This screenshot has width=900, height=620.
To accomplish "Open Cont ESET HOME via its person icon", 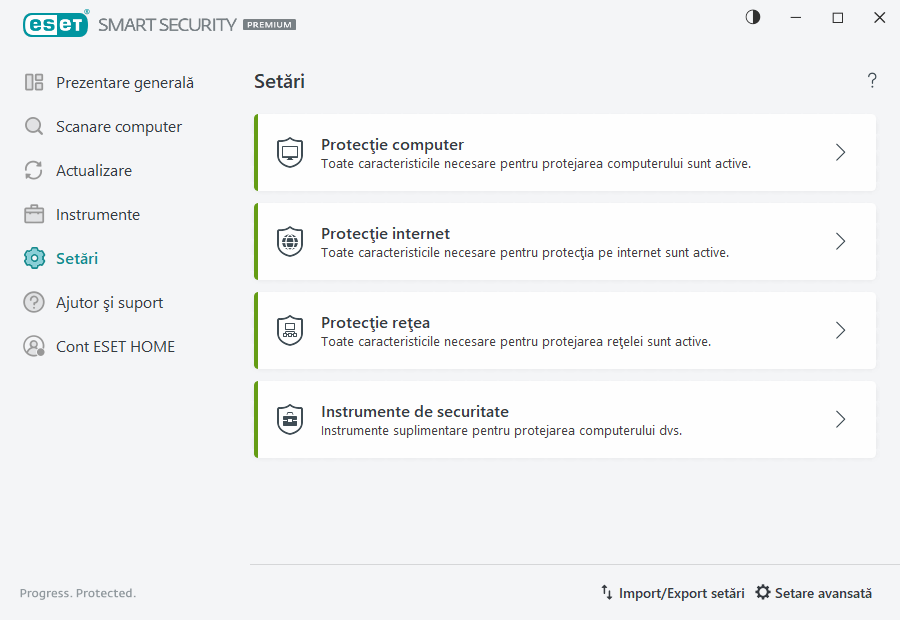I will pyautogui.click(x=34, y=346).
